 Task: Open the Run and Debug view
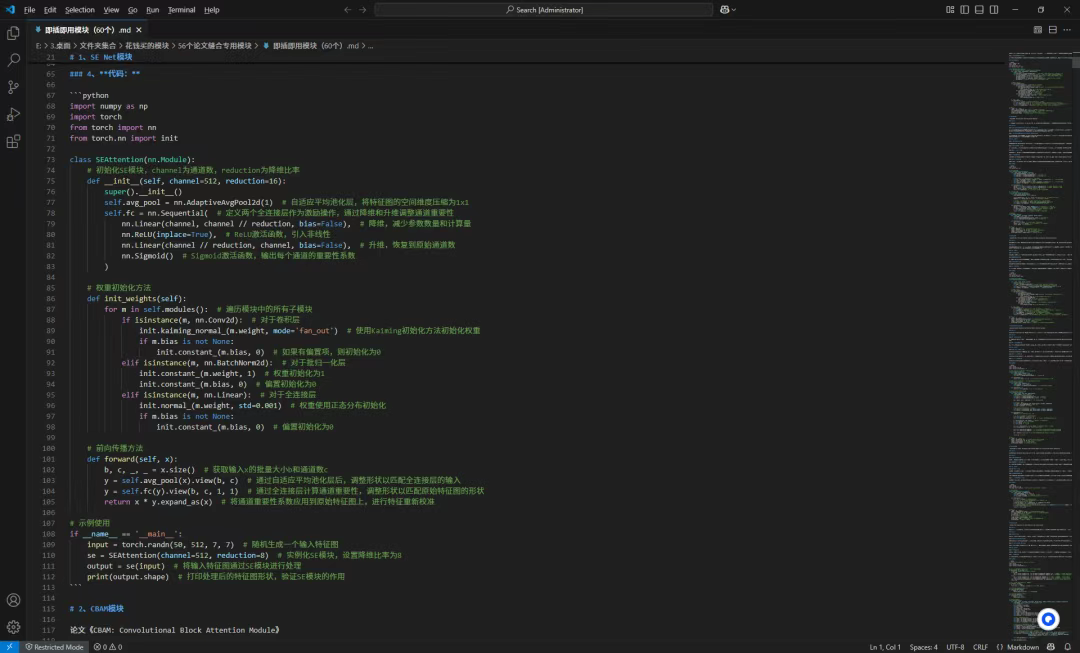pyautogui.click(x=13, y=114)
